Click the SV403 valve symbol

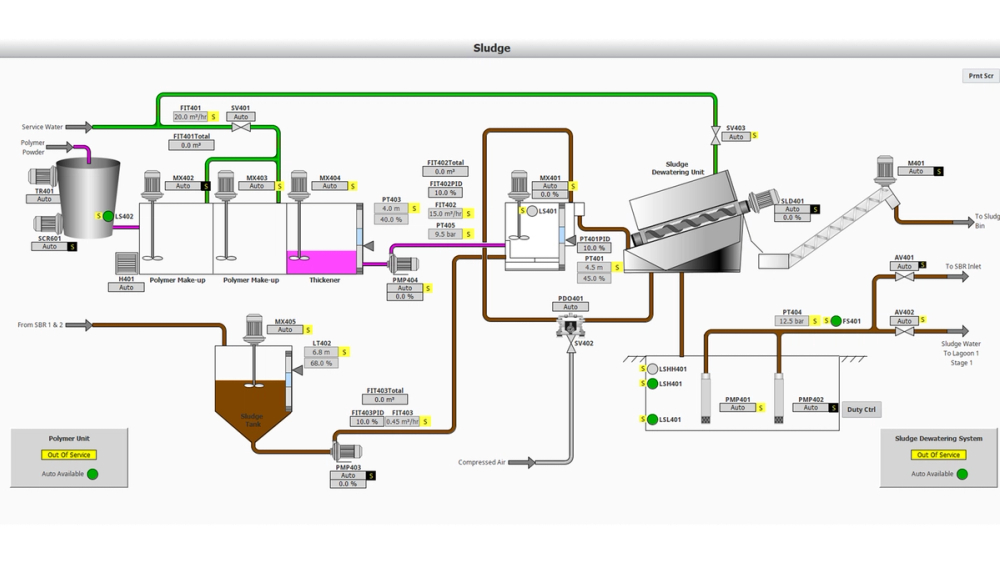pos(716,136)
